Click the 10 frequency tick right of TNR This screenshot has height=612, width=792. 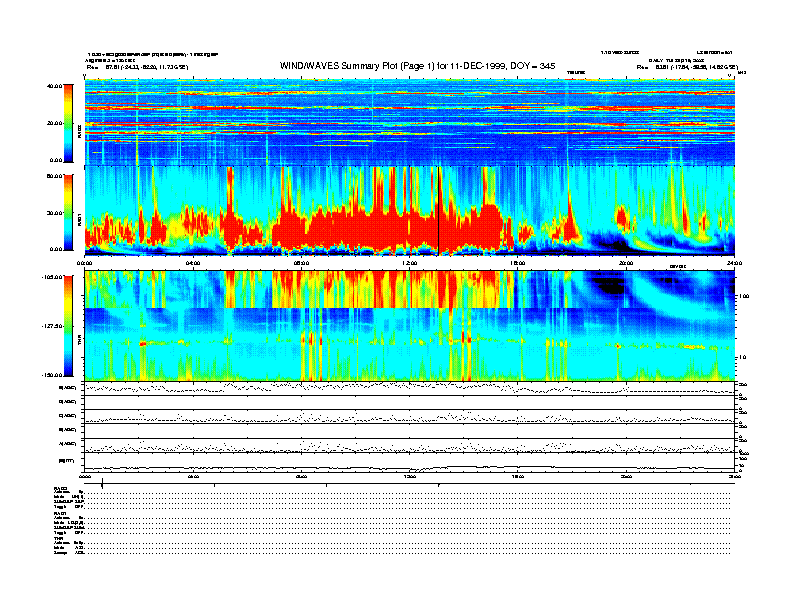742,357
